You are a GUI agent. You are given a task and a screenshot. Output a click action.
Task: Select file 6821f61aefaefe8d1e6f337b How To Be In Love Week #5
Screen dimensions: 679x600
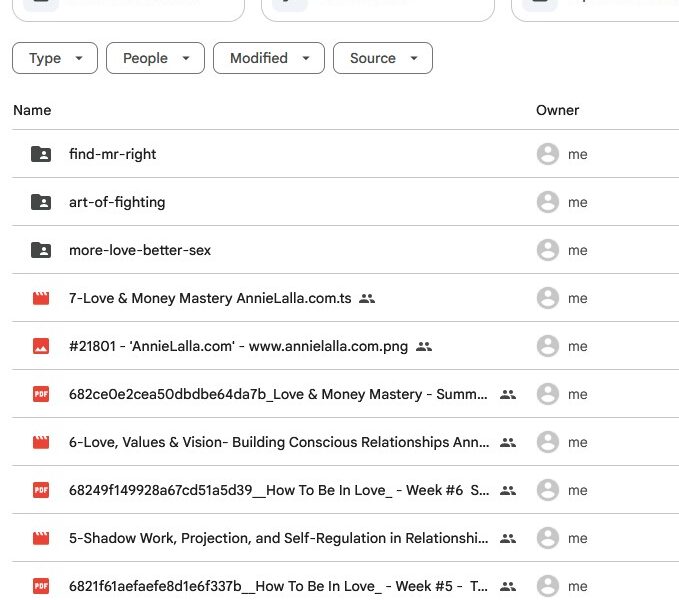[278, 587]
